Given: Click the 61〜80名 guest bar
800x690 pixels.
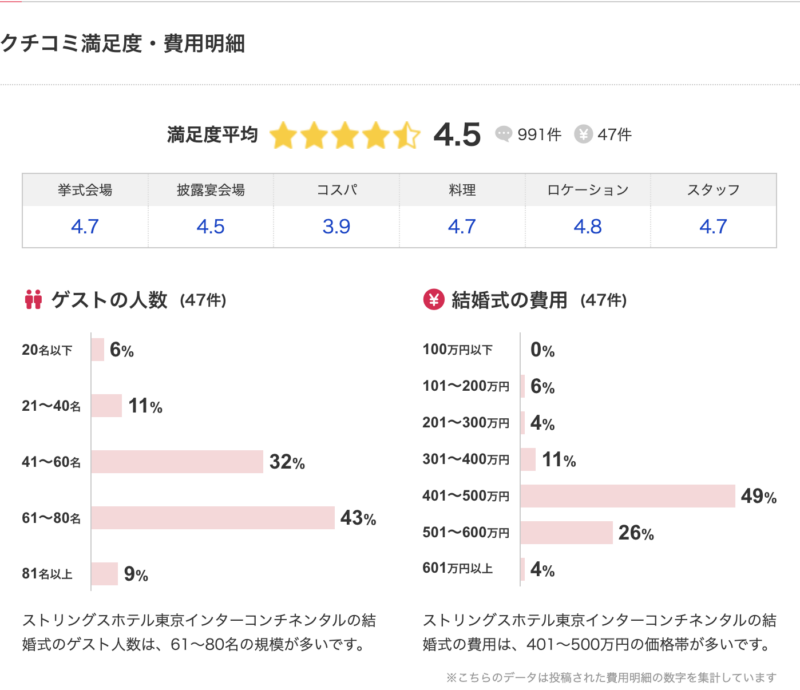Looking at the screenshot, I should [x=213, y=518].
